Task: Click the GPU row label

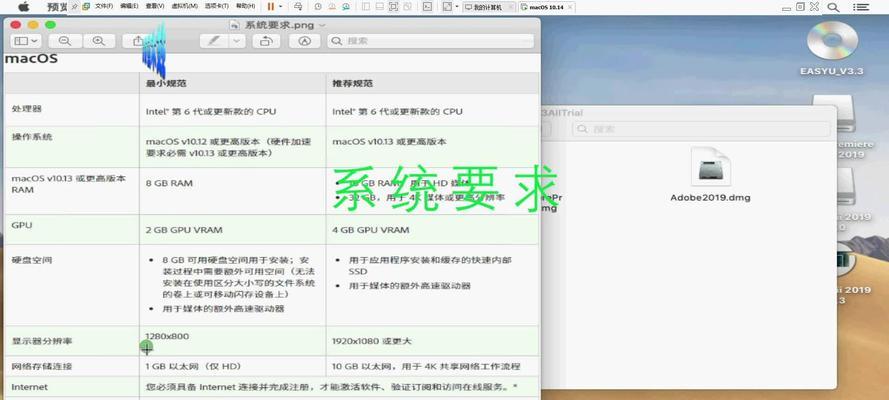Action: (x=22, y=225)
